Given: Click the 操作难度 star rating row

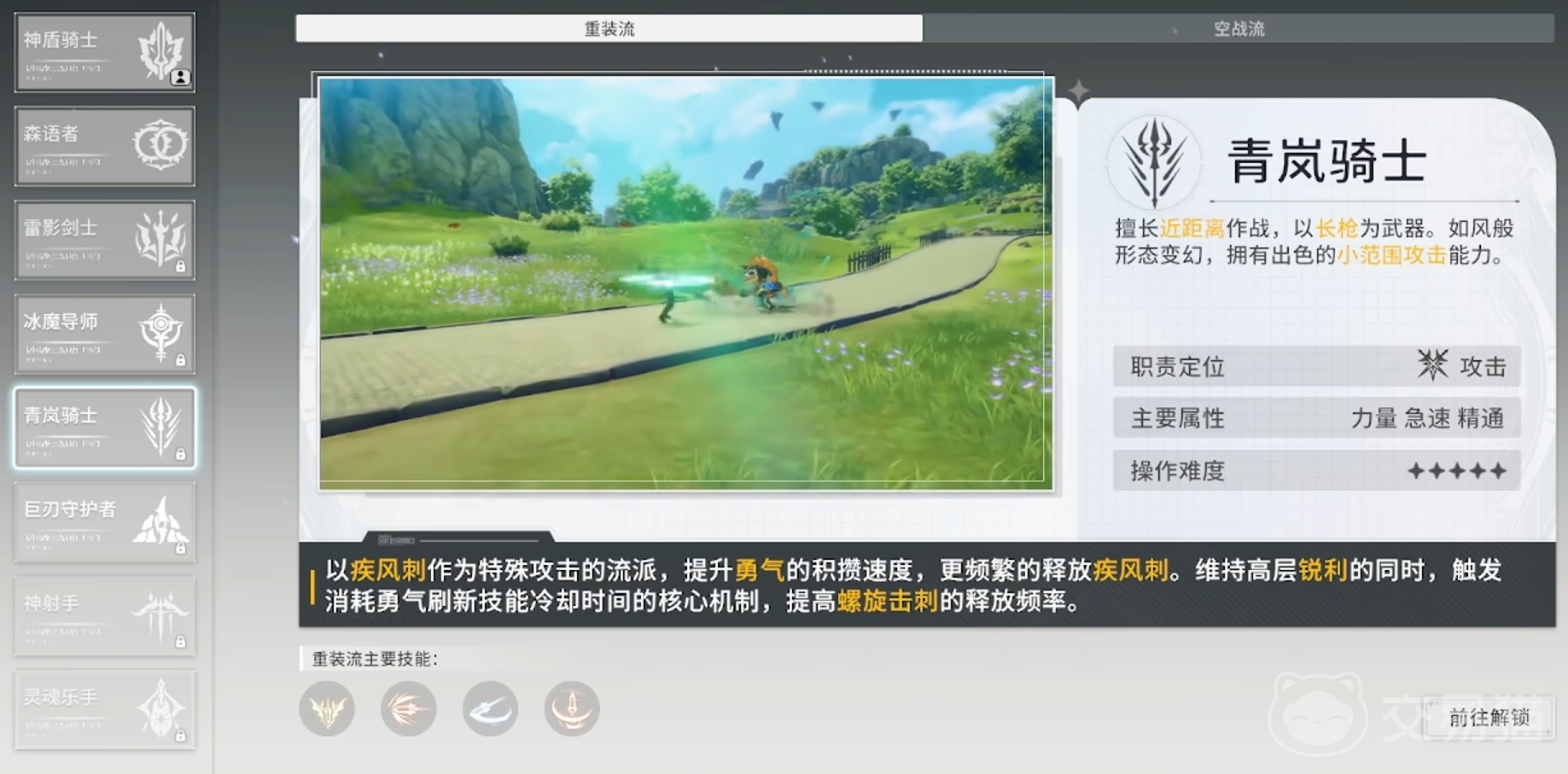Looking at the screenshot, I should 1316,471.
